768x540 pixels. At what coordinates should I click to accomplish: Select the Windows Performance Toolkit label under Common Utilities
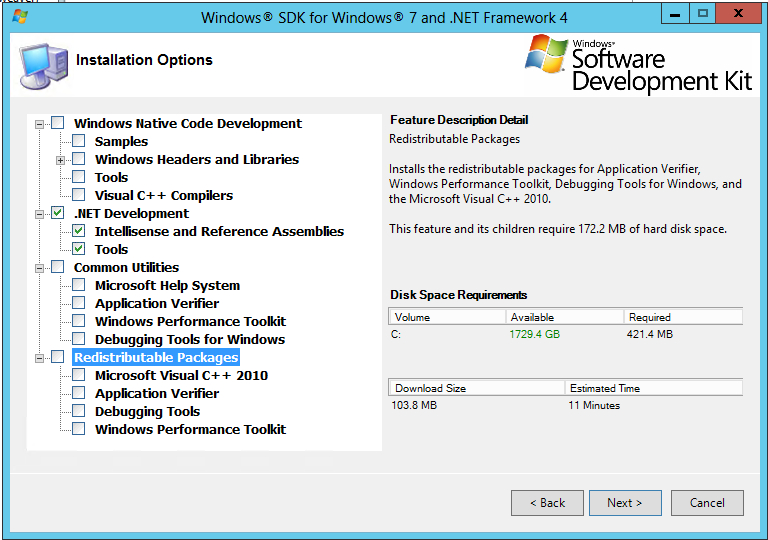(190, 322)
